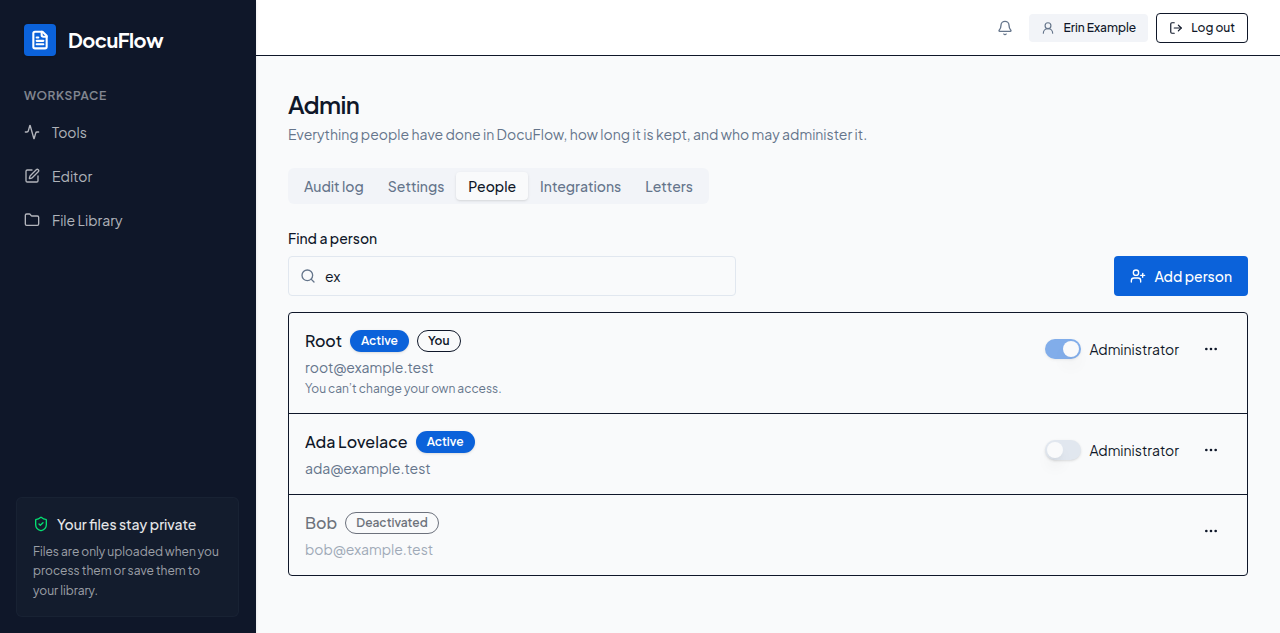The height and width of the screenshot is (633, 1280).
Task: Click the name Bob
Action: pos(321,523)
